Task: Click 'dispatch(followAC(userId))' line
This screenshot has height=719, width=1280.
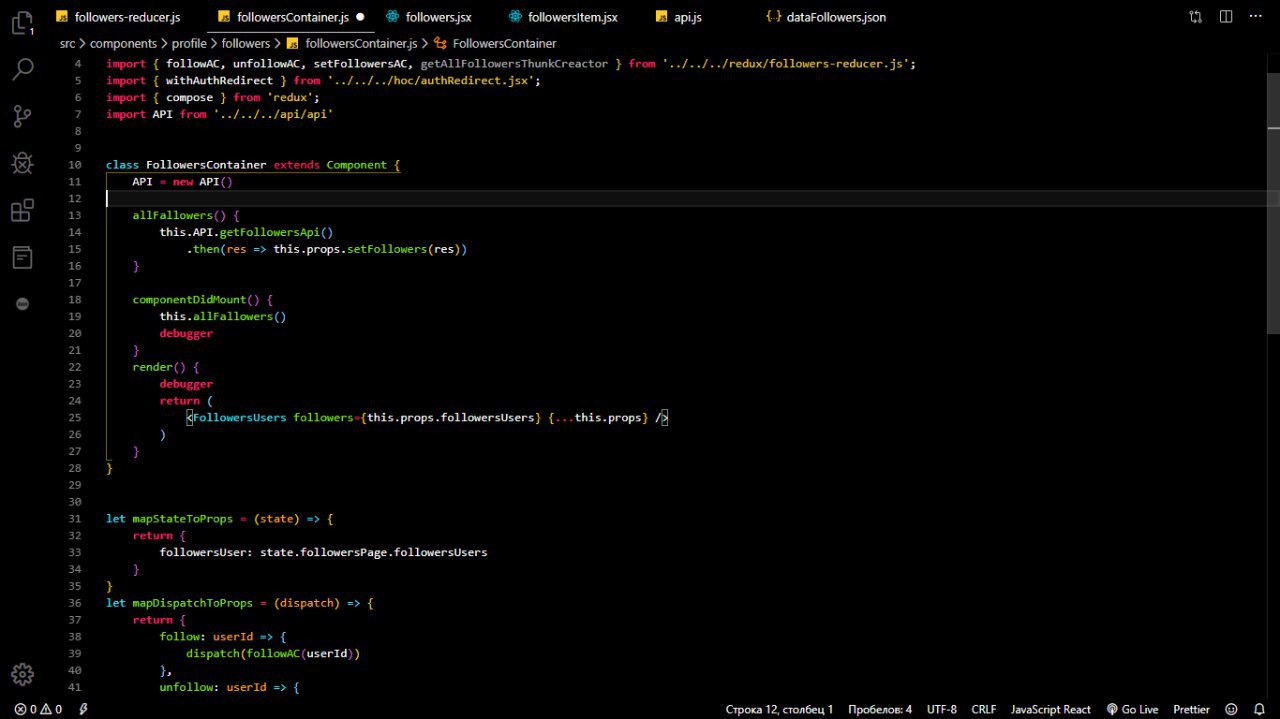Action: tap(273, 653)
